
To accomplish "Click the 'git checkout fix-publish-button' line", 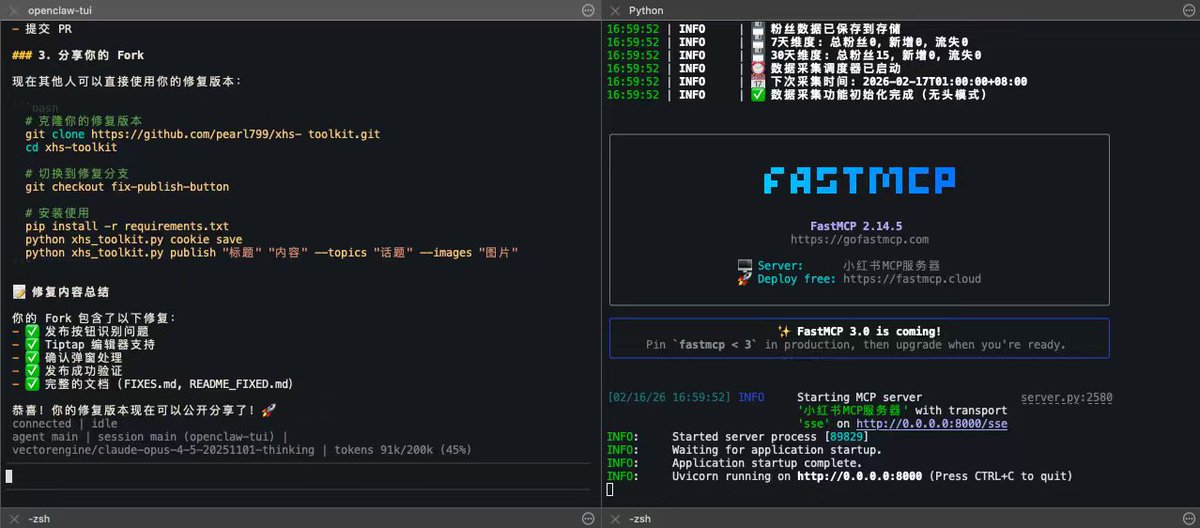I will tap(127, 187).
